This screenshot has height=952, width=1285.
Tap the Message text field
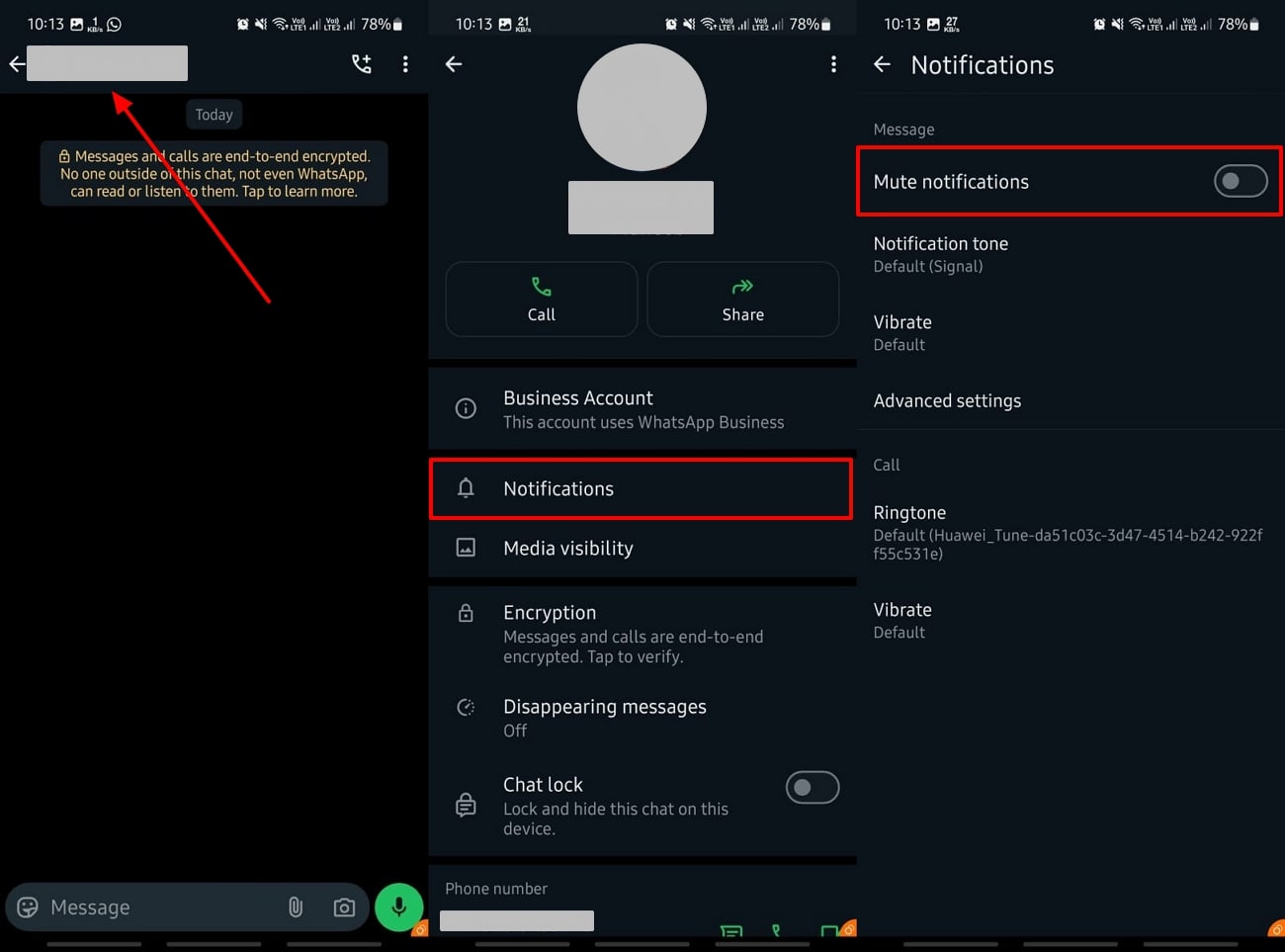click(x=158, y=908)
